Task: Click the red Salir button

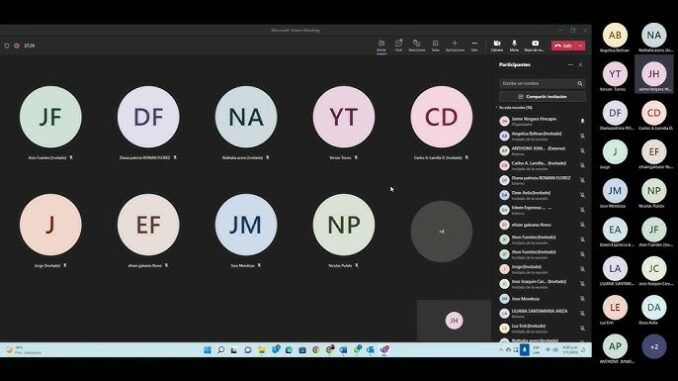Action: pyautogui.click(x=563, y=45)
